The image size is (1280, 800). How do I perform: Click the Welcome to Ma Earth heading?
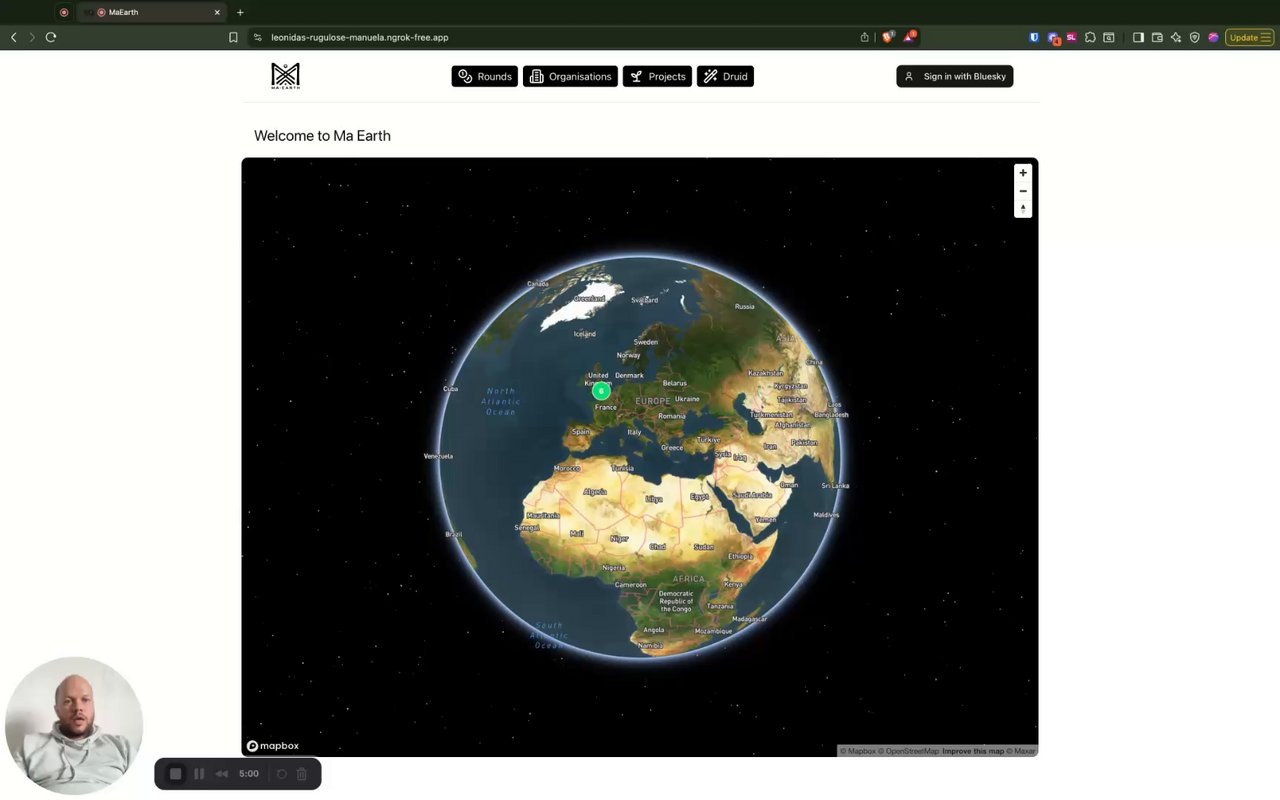(322, 136)
